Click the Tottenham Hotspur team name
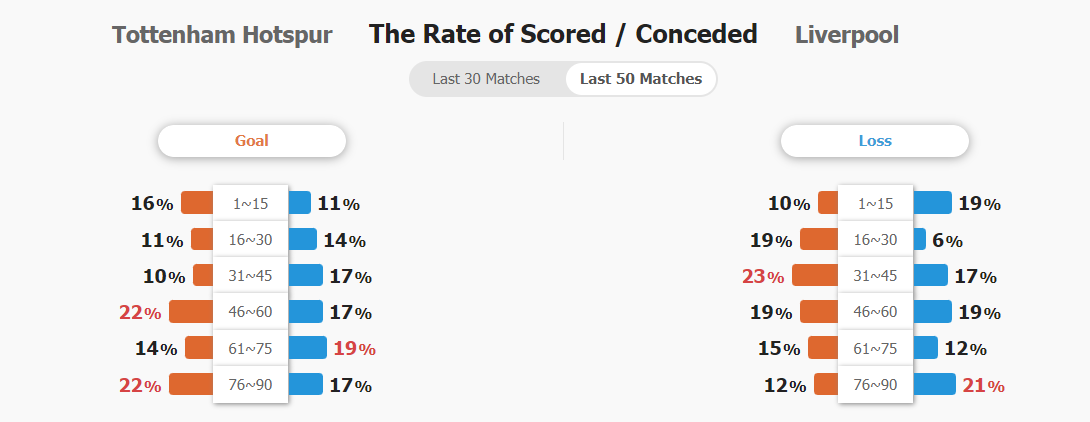 222,35
